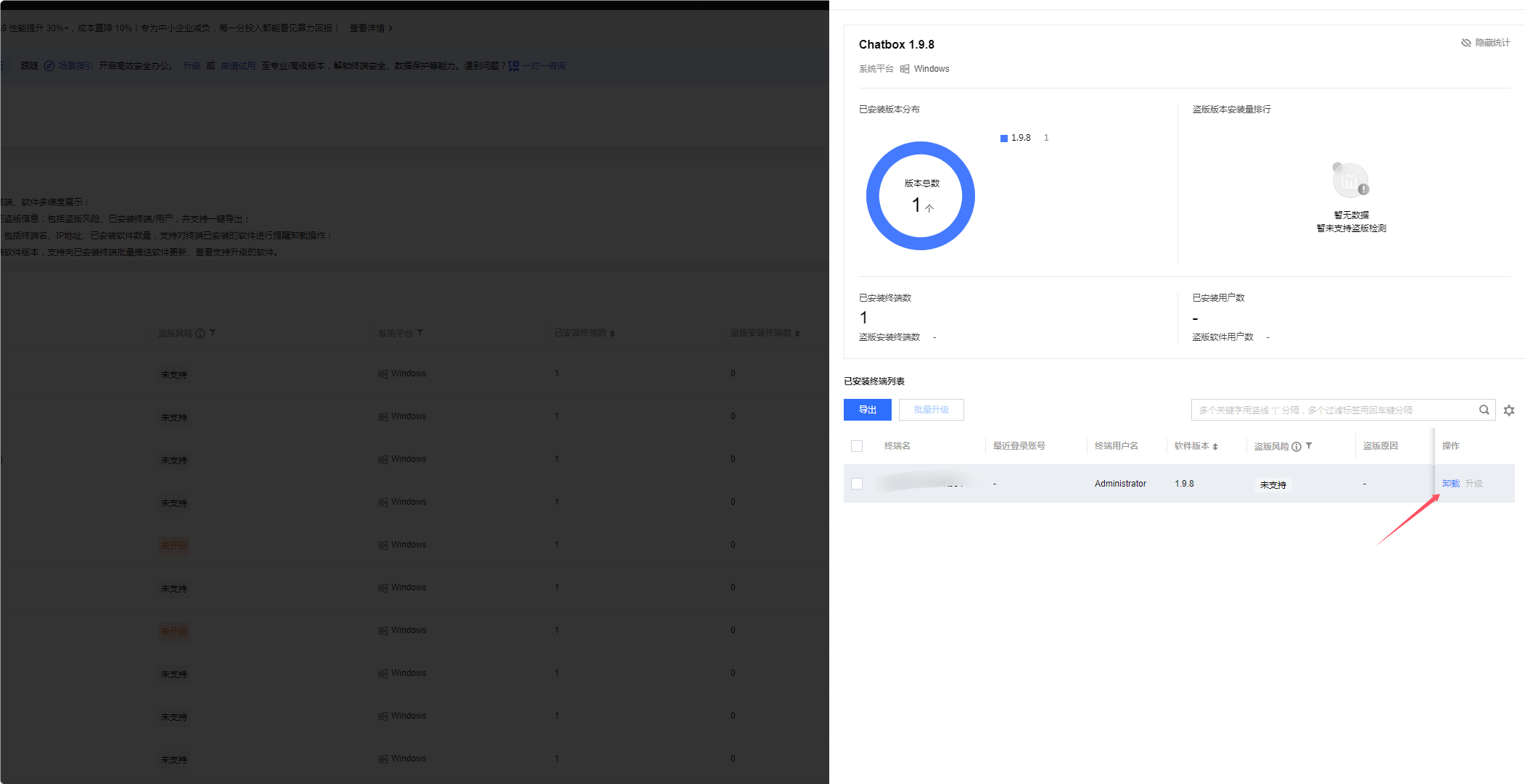Click the 导出 export button
This screenshot has width=1525, height=784.
(x=868, y=410)
